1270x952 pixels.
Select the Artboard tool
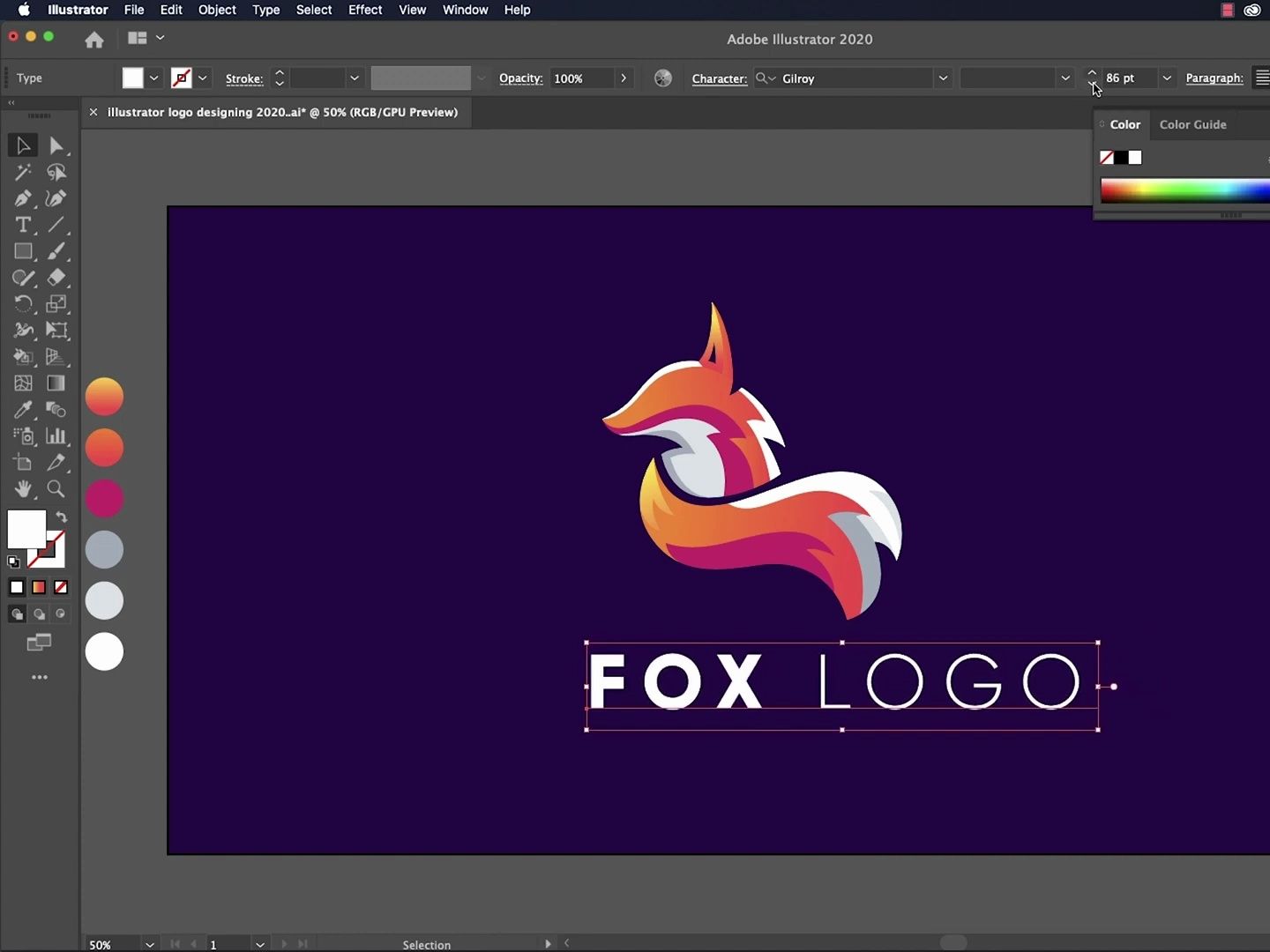[x=23, y=463]
